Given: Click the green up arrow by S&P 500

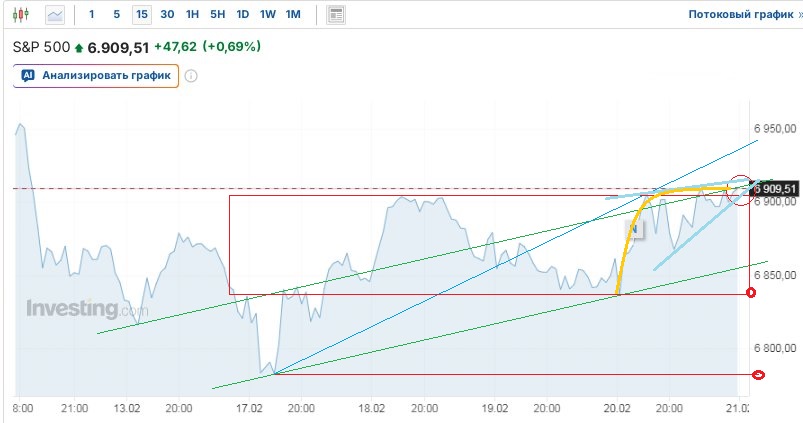Looking at the screenshot, I should pos(79,47).
